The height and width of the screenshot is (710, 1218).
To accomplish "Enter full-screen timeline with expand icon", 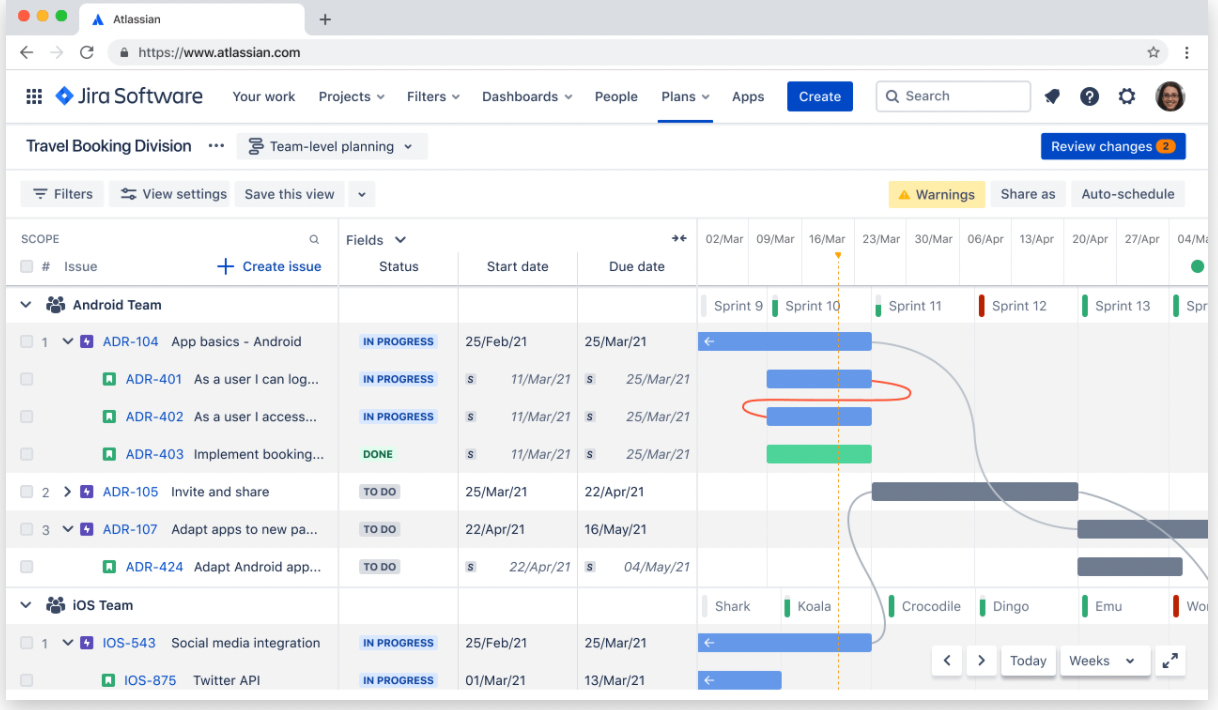I will (1170, 660).
